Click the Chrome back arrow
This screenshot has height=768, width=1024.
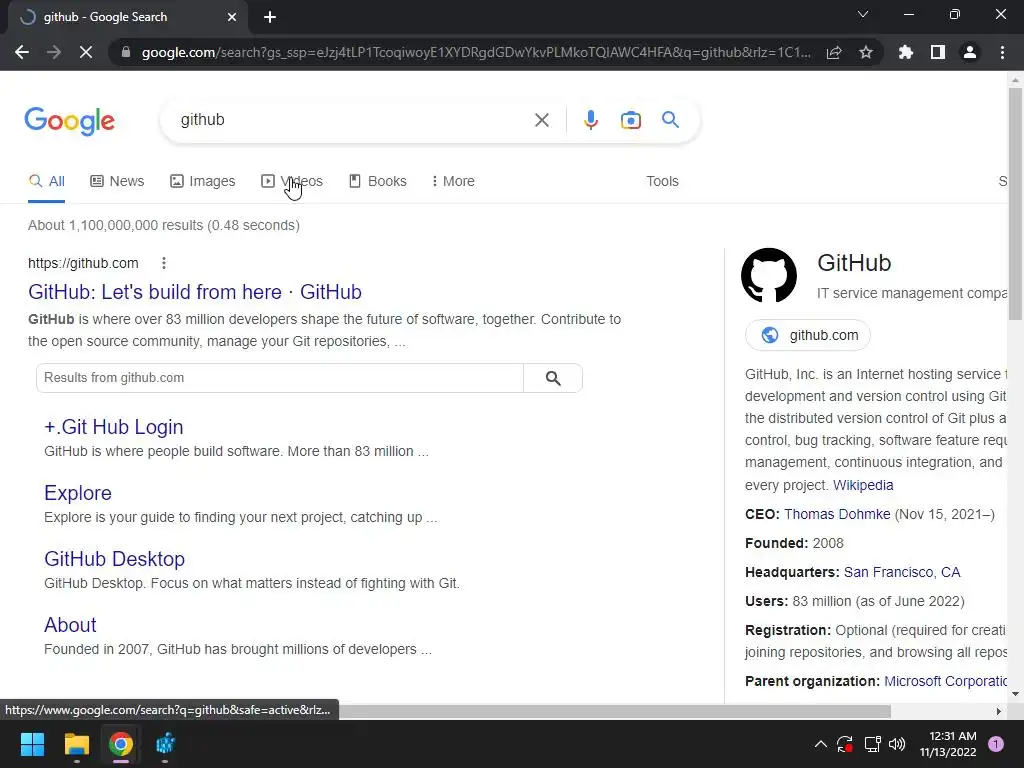click(22, 52)
